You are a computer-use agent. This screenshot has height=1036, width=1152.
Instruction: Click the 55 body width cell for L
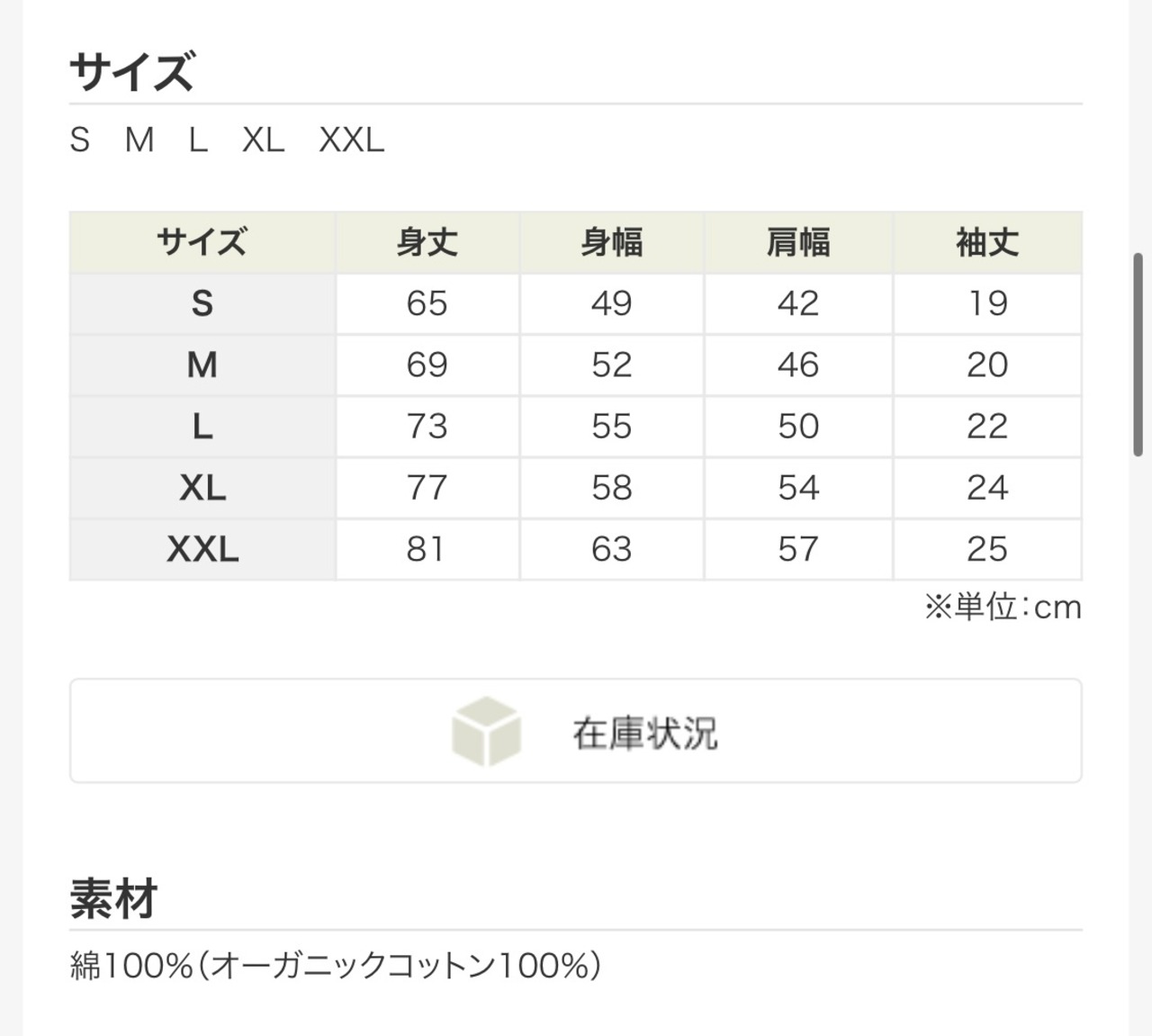click(x=612, y=426)
